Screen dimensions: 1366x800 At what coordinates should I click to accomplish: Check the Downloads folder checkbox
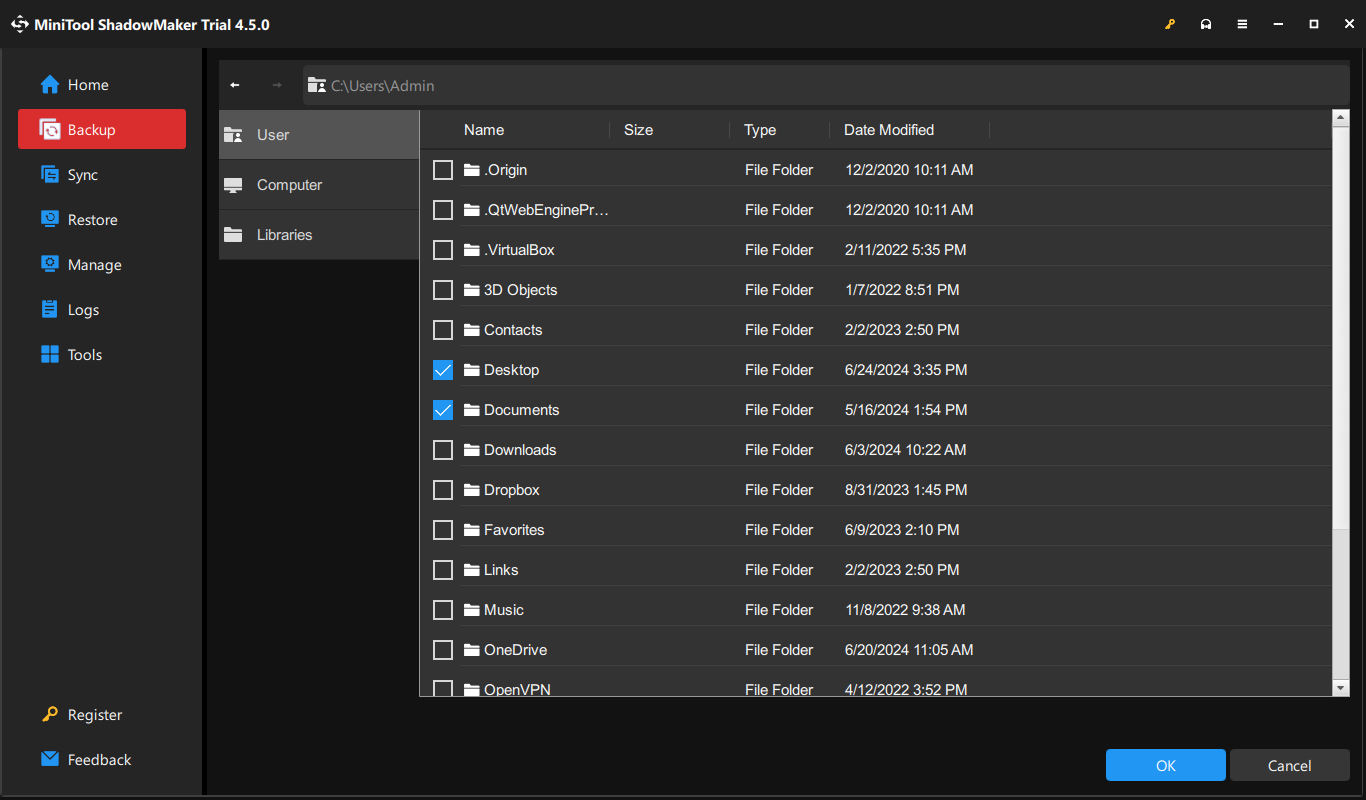pos(443,450)
